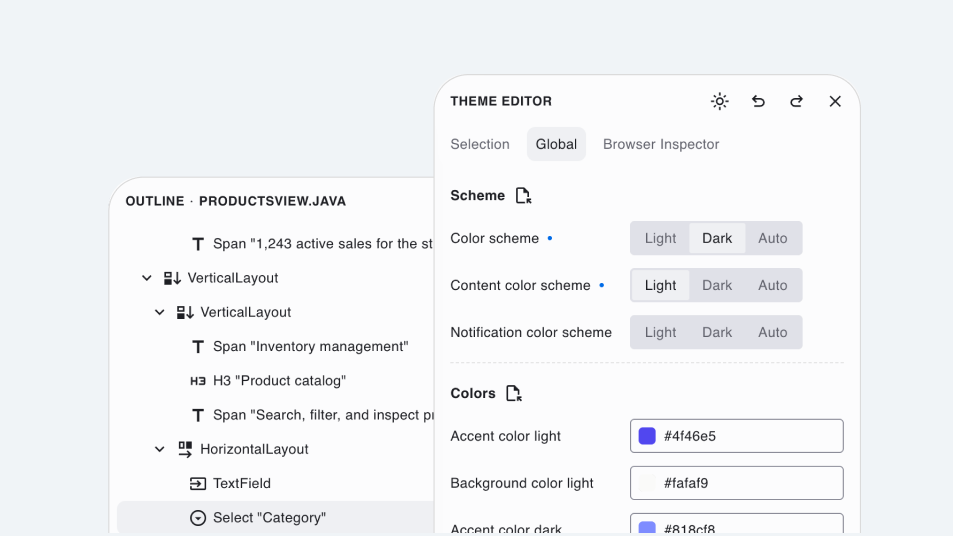Collapse the HorizontalLayout tree node
953x536 pixels.
click(160, 450)
